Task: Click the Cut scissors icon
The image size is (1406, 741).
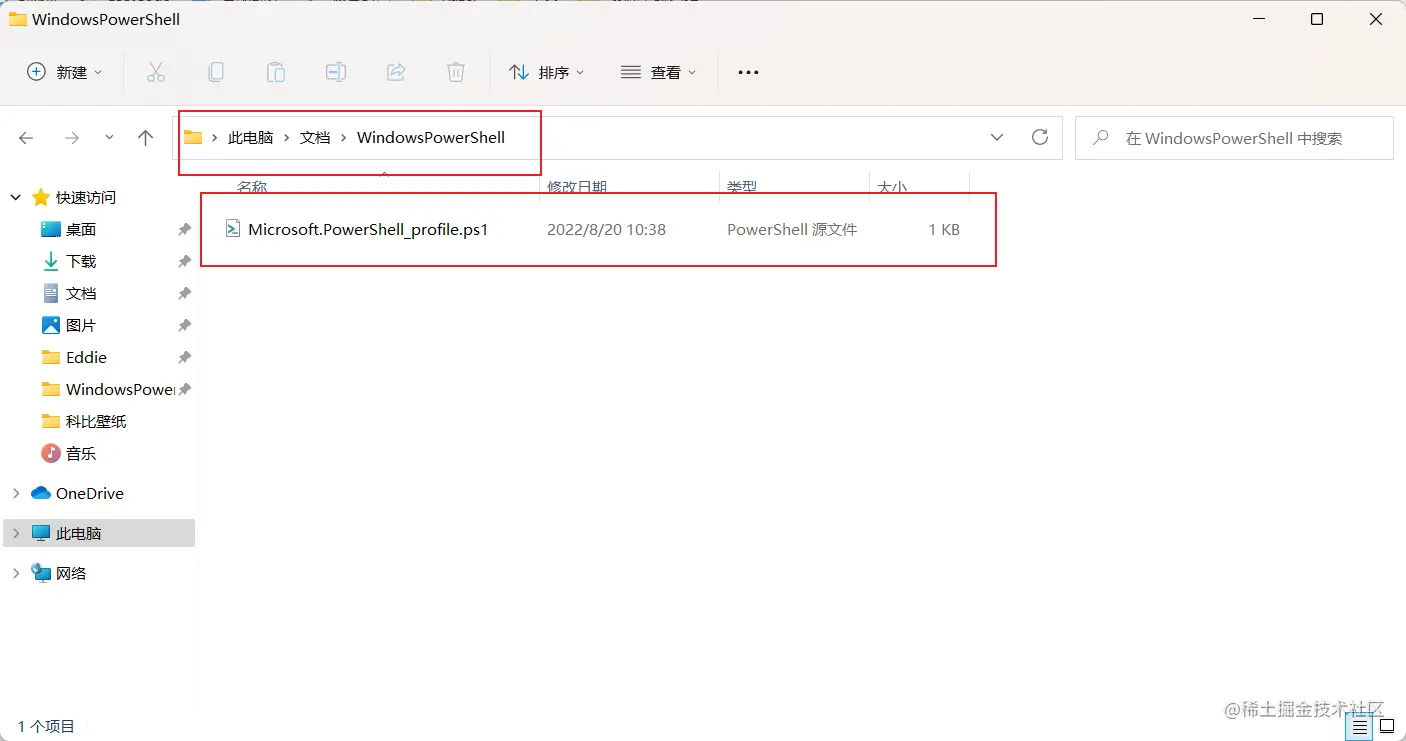Action: 155,72
